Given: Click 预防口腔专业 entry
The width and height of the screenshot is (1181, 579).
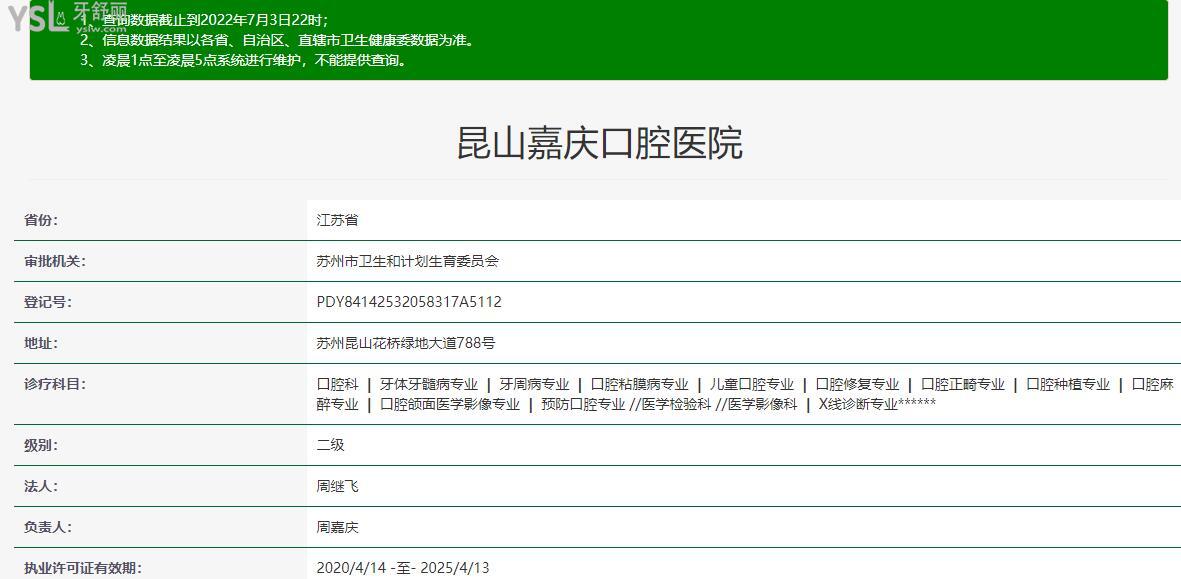Looking at the screenshot, I should coord(583,404).
